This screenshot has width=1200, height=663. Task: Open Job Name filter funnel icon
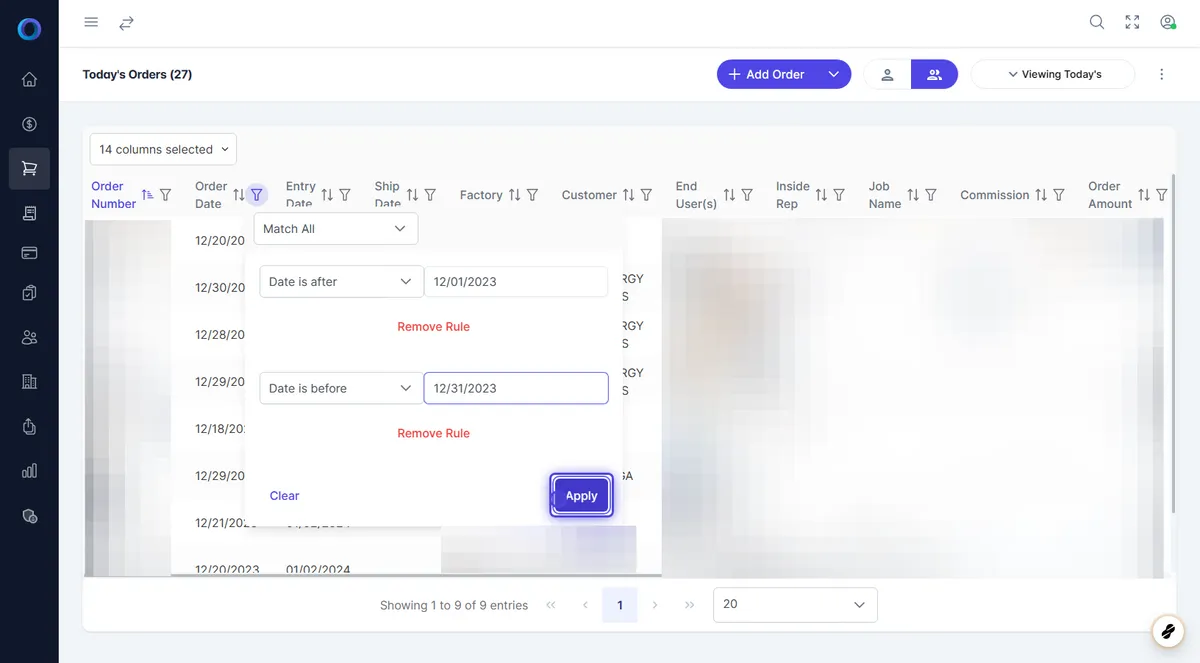tap(931, 195)
